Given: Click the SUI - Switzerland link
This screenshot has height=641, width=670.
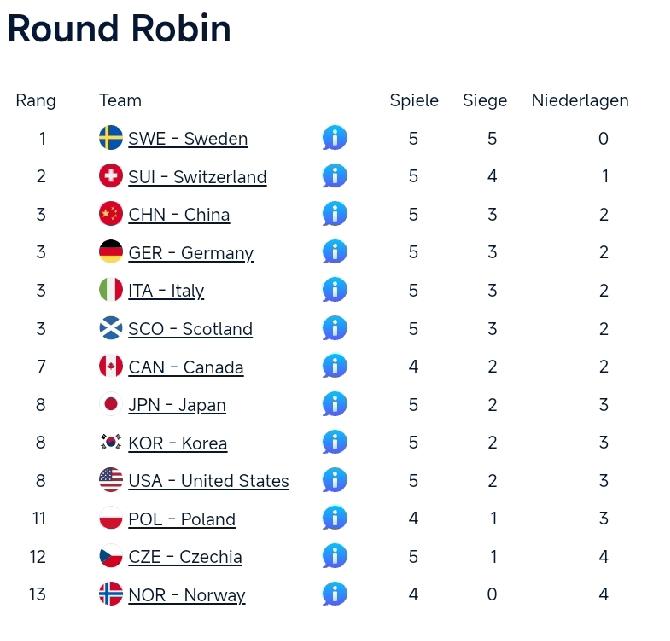Looking at the screenshot, I should point(197,177).
